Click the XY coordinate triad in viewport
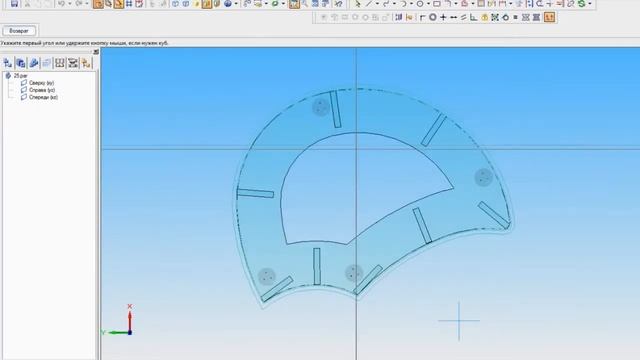640x360 pixels. pos(118,320)
